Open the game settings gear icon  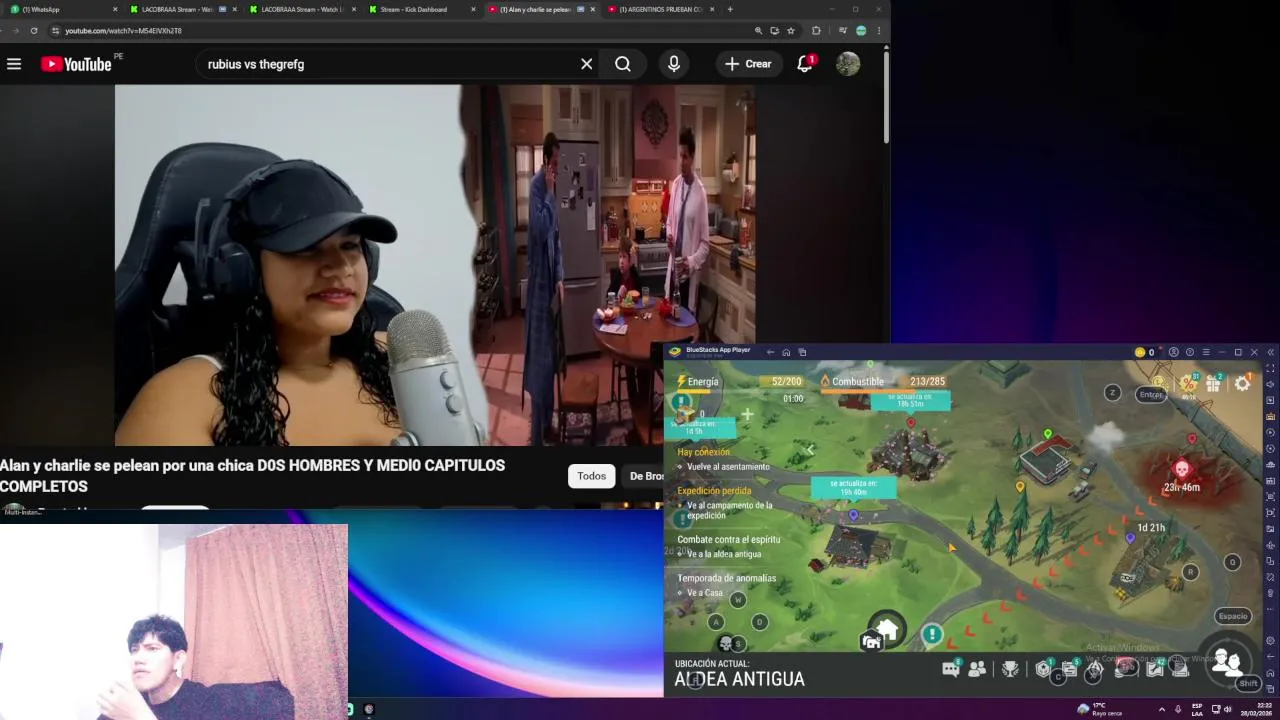point(1242,383)
